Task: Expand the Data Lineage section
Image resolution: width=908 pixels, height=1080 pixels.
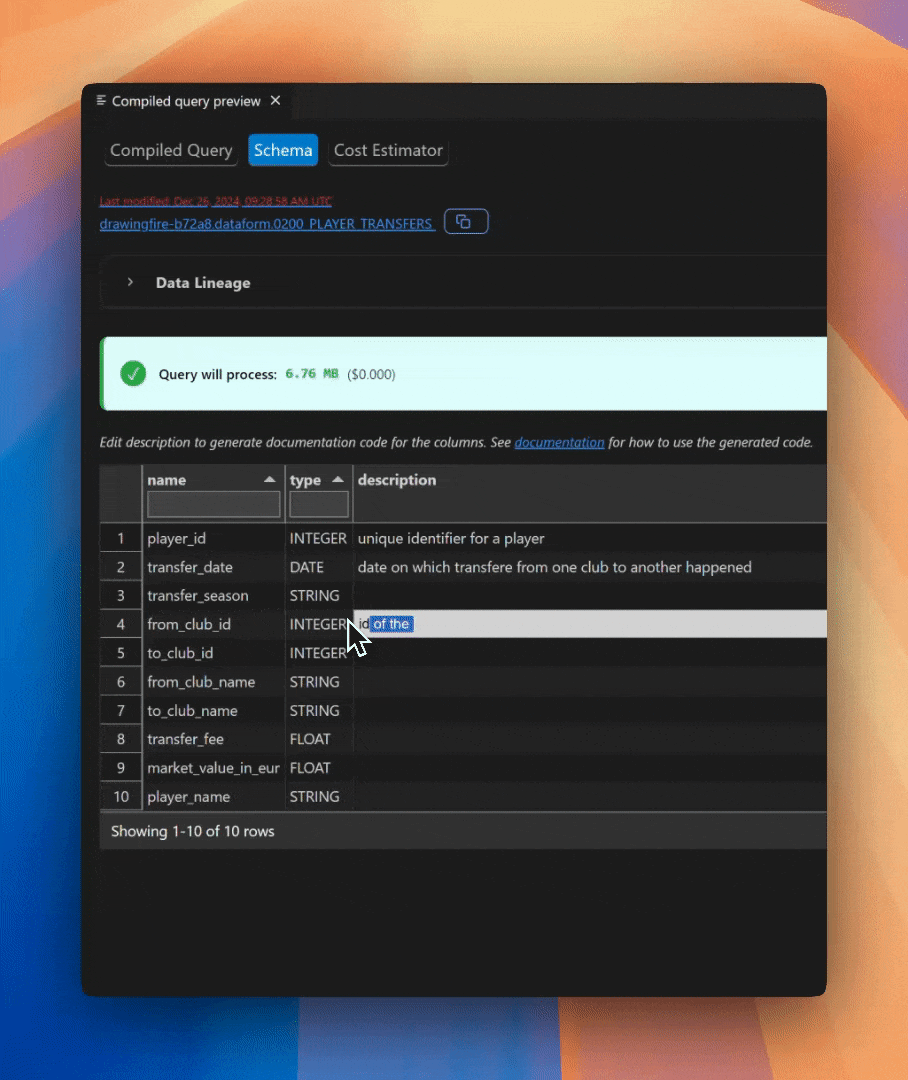Action: tap(202, 282)
